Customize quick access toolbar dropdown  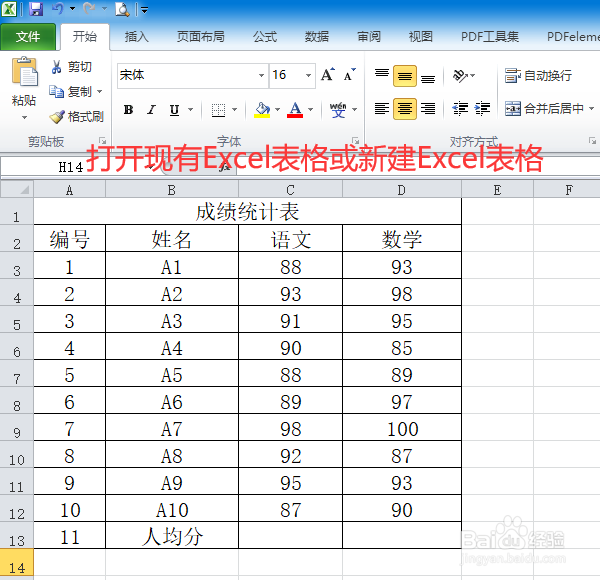144,10
